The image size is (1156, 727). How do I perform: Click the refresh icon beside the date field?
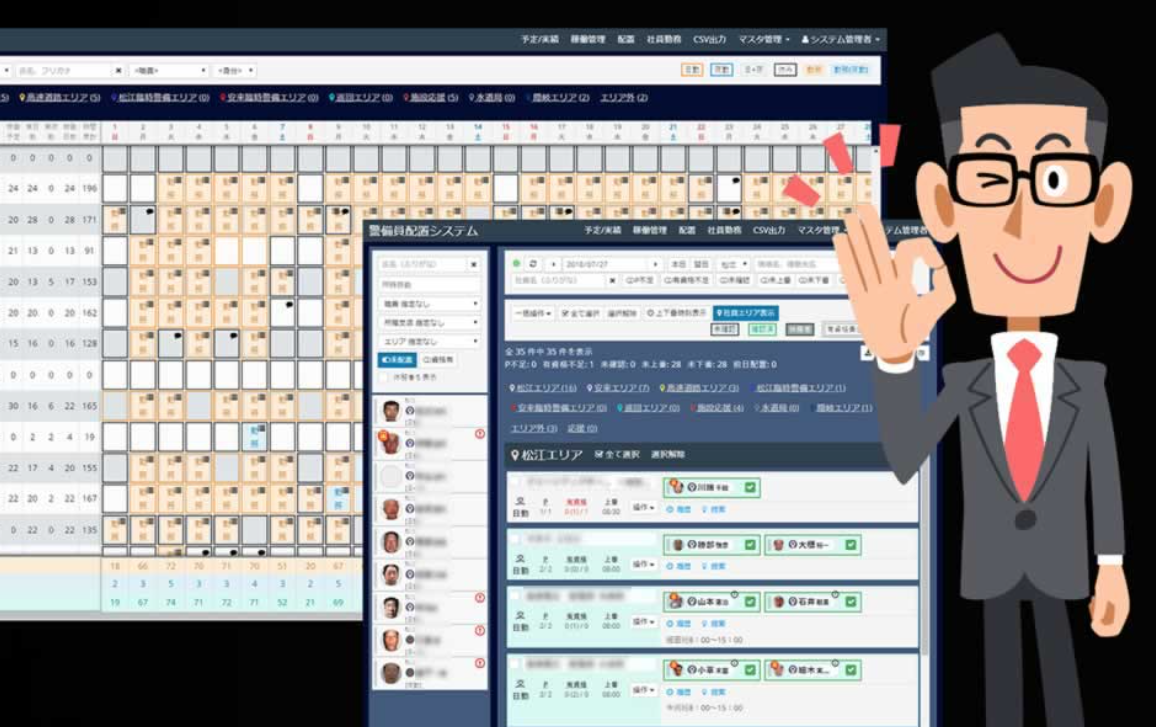point(533,264)
